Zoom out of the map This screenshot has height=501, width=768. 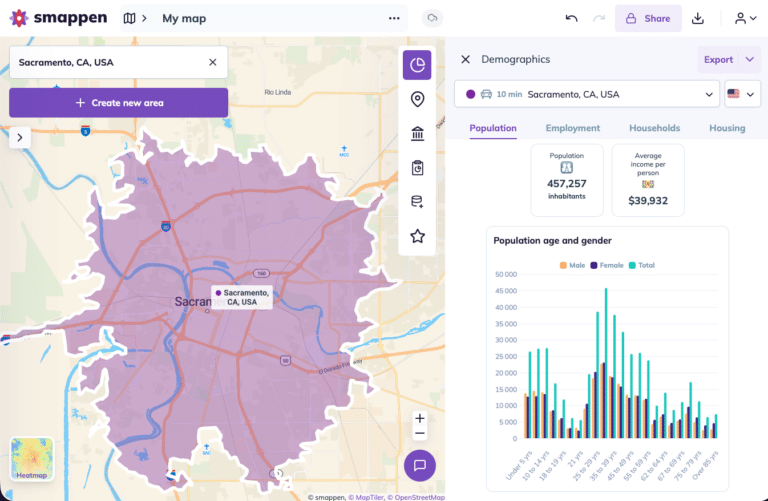pyautogui.click(x=419, y=433)
